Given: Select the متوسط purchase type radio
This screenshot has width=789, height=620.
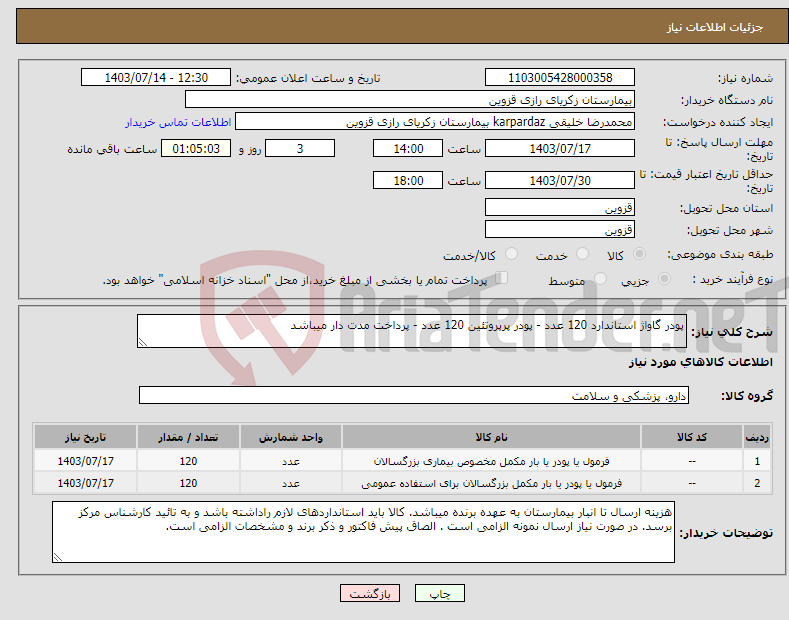Looking at the screenshot, I should pyautogui.click(x=600, y=279).
